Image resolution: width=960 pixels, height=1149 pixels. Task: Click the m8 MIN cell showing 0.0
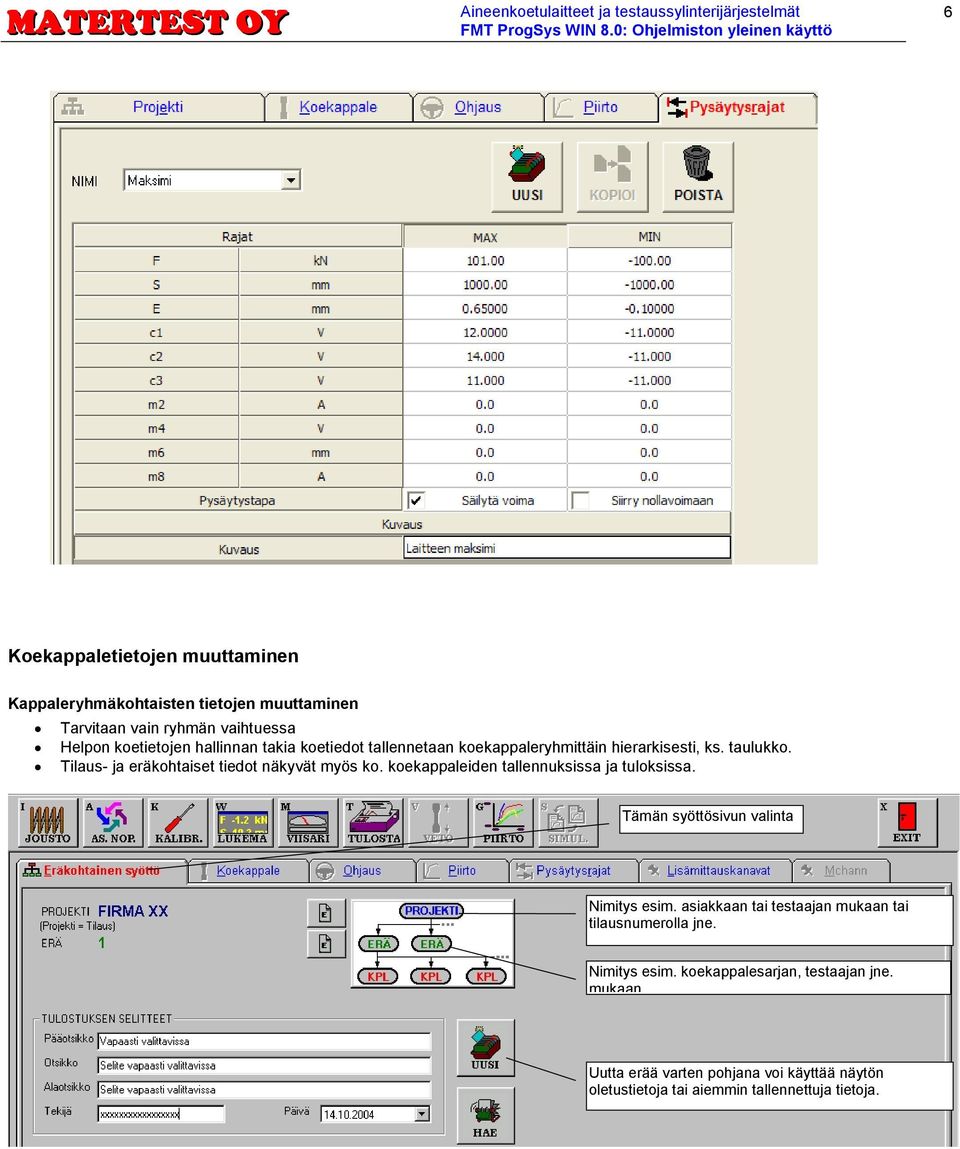(x=649, y=476)
